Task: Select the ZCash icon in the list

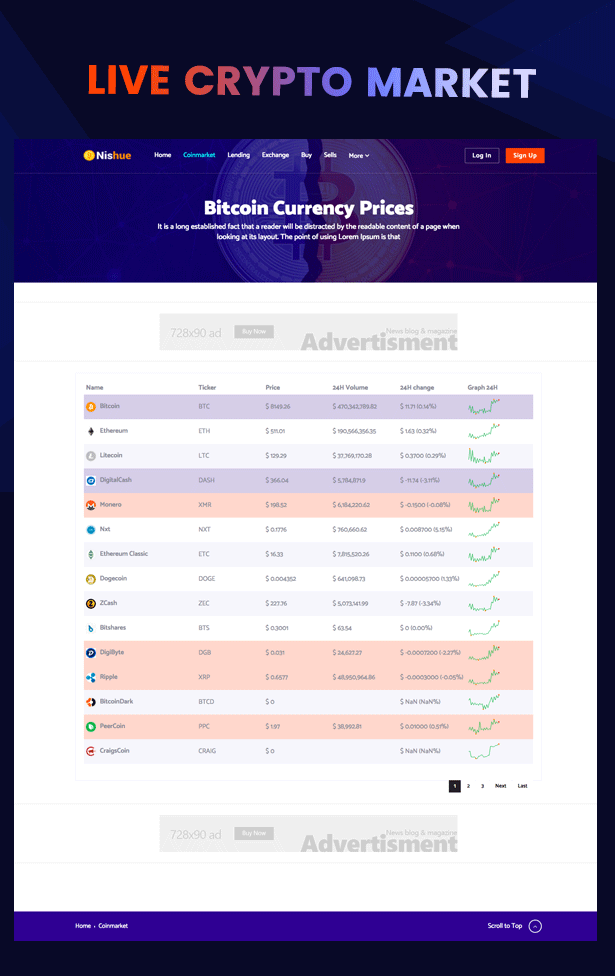Action: pos(89,603)
